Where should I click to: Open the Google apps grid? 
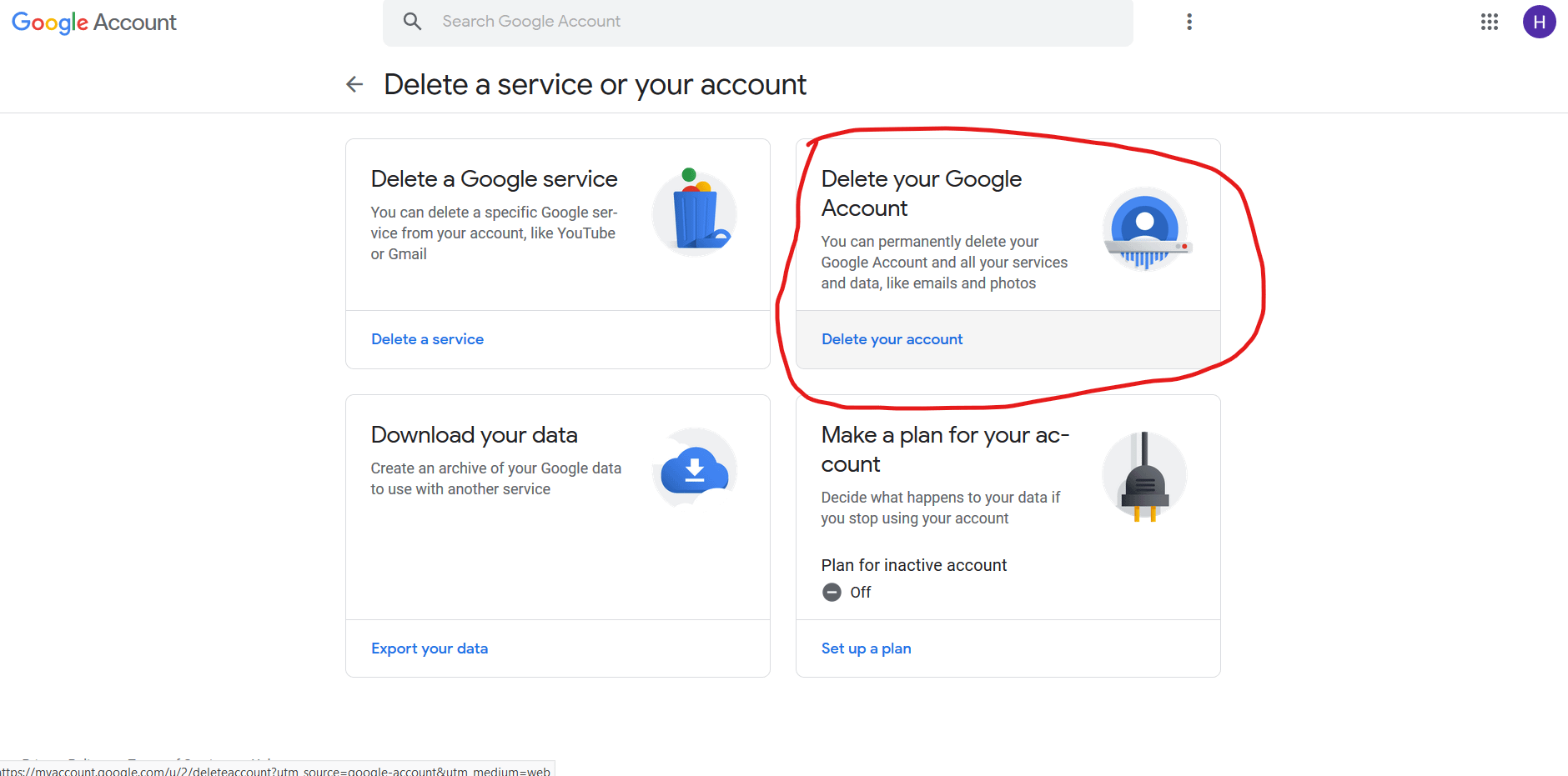coord(1490,22)
